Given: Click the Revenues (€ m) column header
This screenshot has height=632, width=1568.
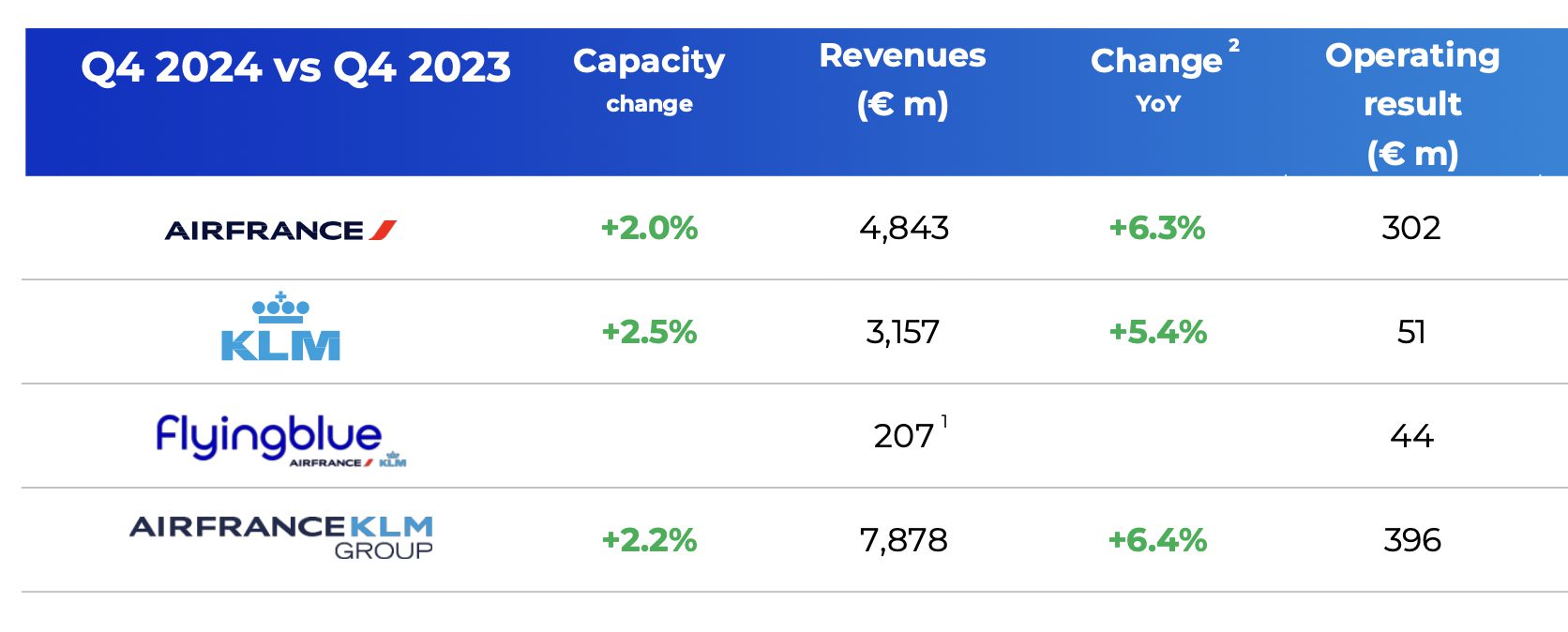Looking at the screenshot, I should 902,79.
